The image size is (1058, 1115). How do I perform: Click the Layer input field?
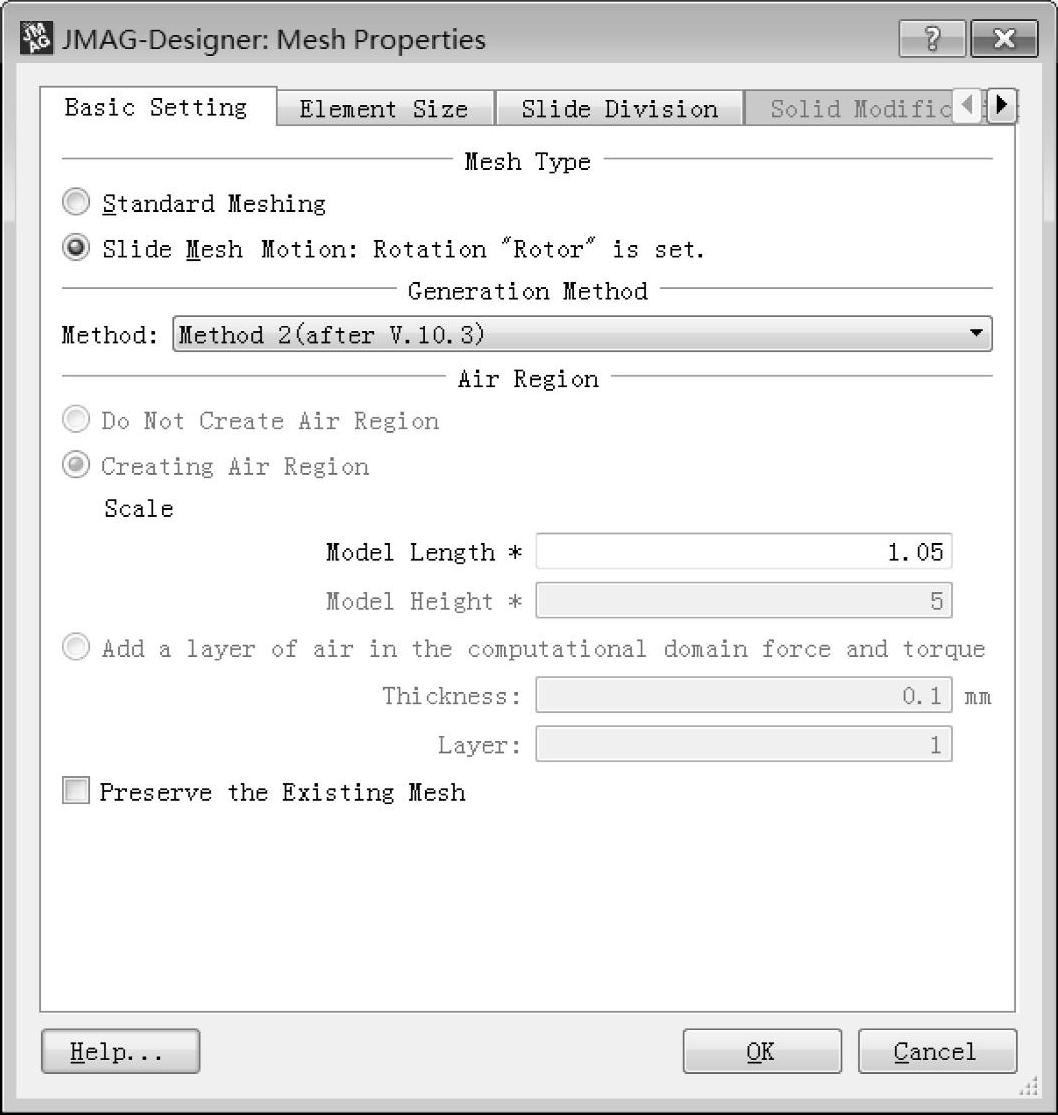[x=744, y=745]
